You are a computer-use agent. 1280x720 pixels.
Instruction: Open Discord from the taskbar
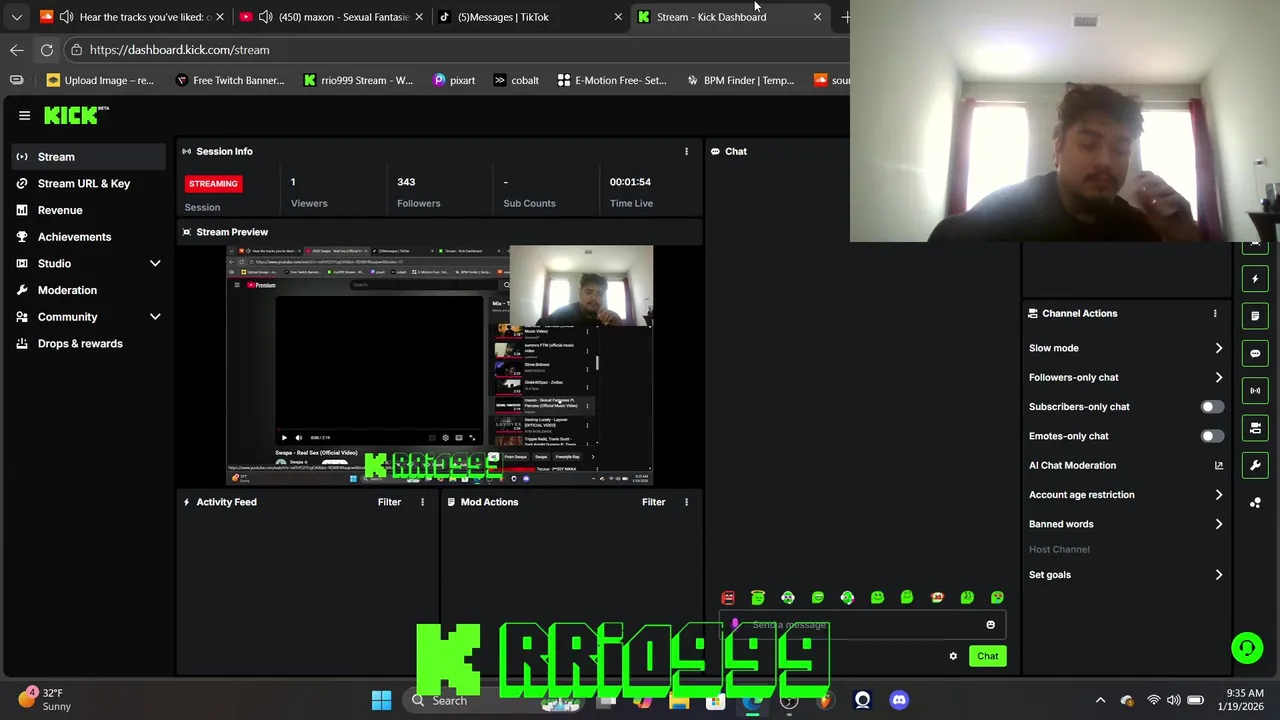(x=899, y=700)
